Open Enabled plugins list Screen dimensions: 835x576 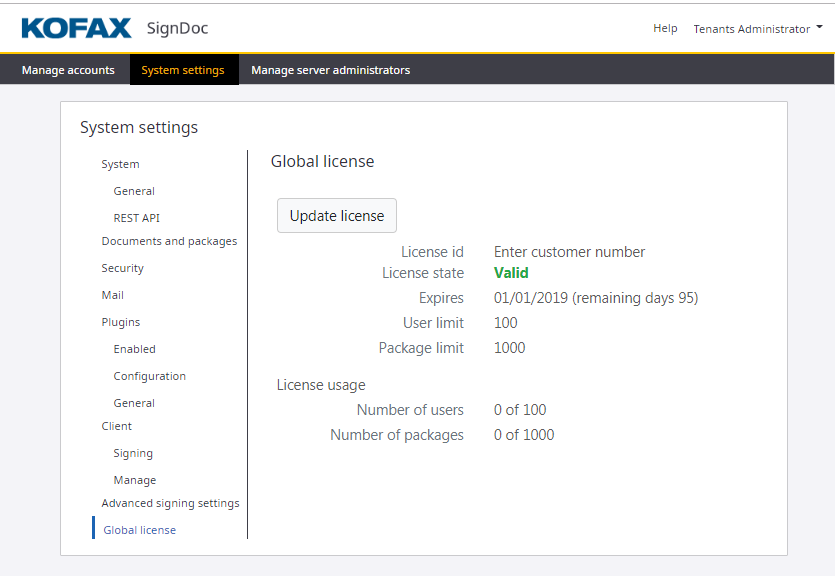[x=134, y=349]
